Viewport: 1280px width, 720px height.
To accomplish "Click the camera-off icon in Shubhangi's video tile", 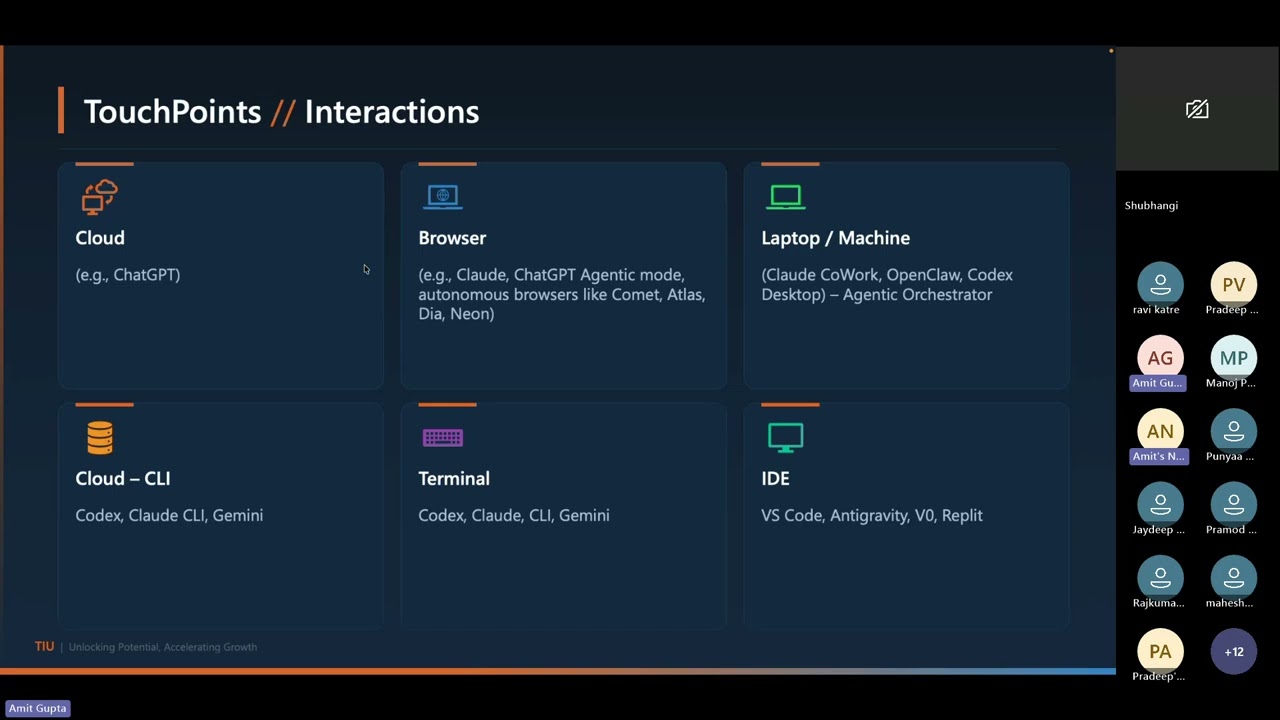I will pyautogui.click(x=1197, y=109).
